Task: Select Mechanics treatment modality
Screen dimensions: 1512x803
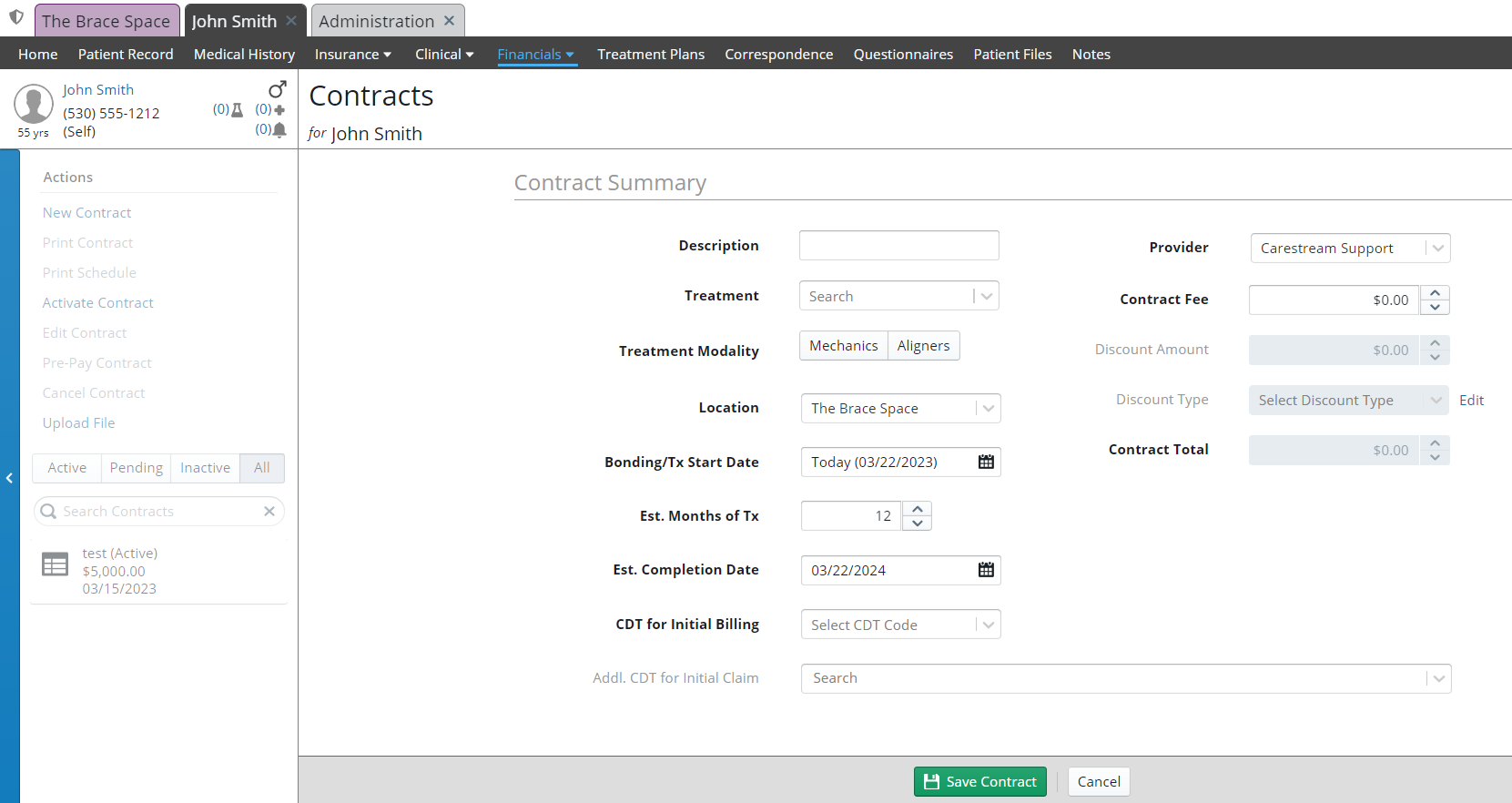Action: (843, 346)
